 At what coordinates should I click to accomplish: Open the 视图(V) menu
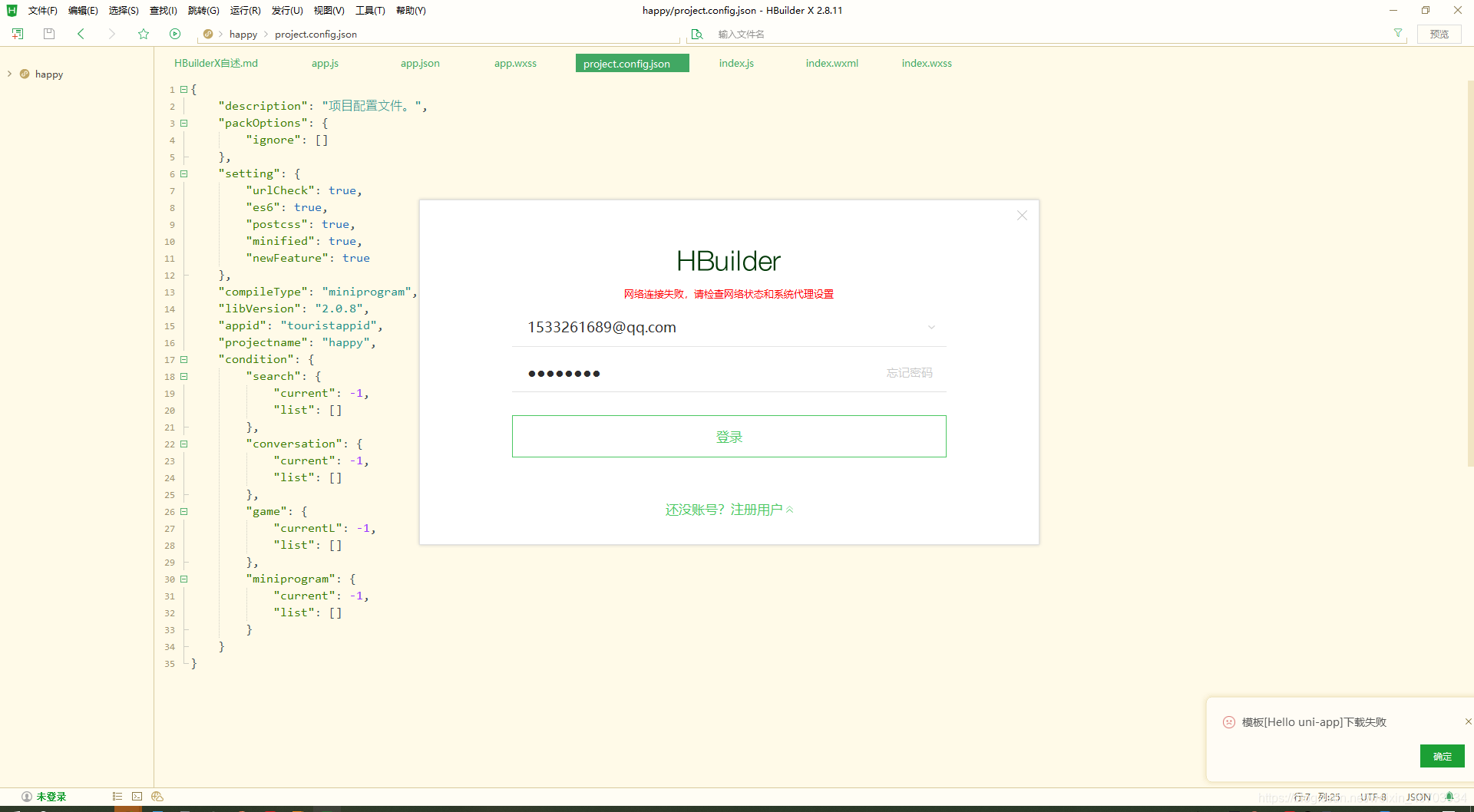pyautogui.click(x=329, y=11)
